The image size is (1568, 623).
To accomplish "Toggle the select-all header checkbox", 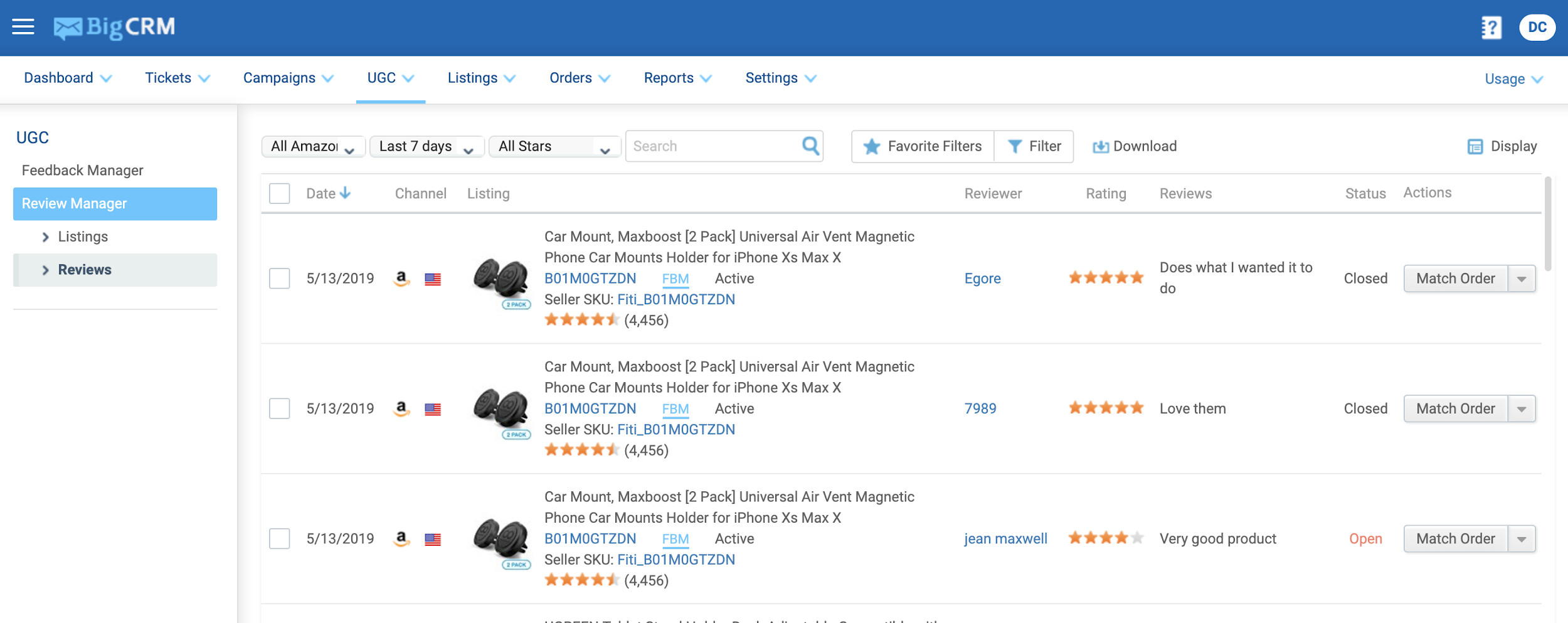I will point(280,193).
